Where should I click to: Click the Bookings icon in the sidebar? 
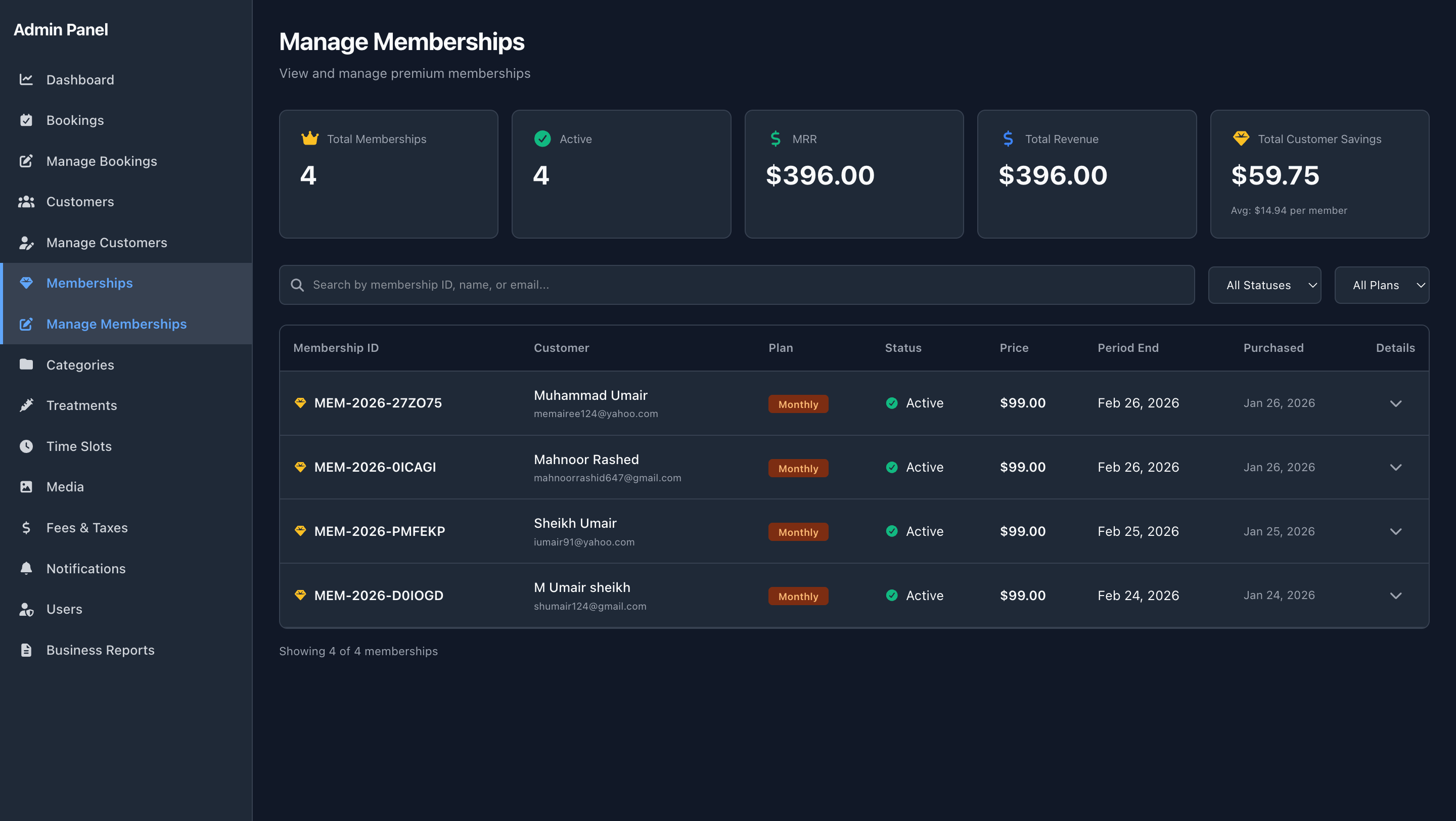(27, 120)
